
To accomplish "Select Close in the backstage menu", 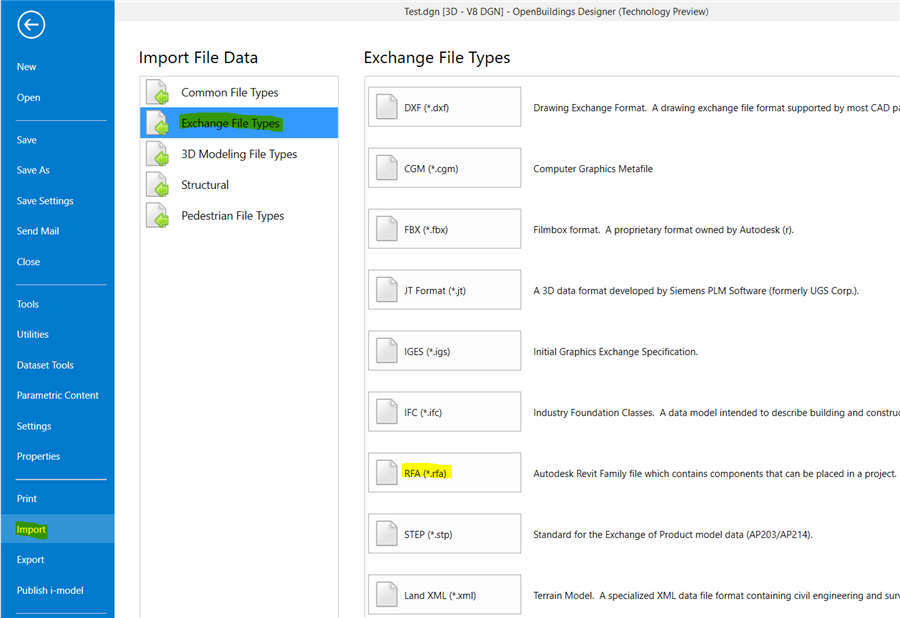I will (28, 262).
